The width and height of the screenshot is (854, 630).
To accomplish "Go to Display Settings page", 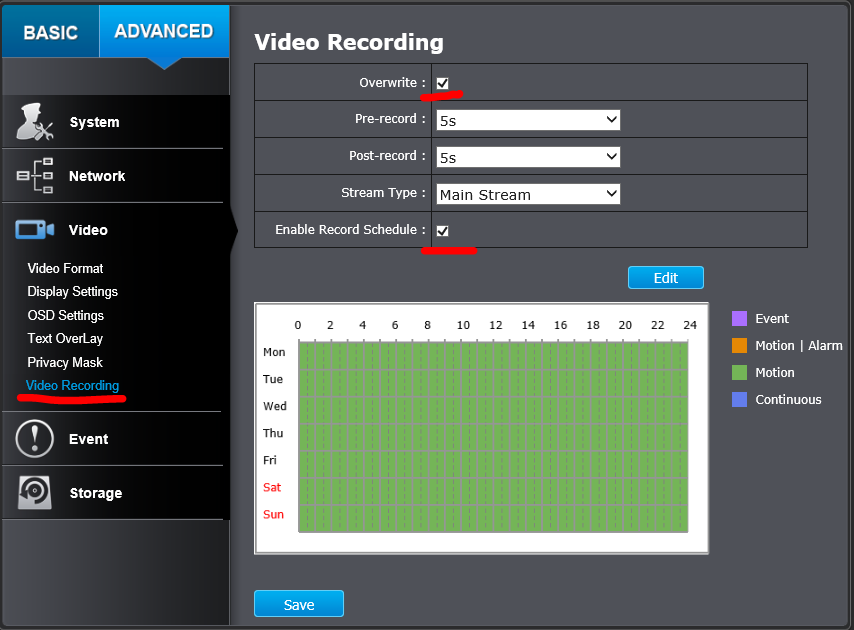I will [72, 292].
